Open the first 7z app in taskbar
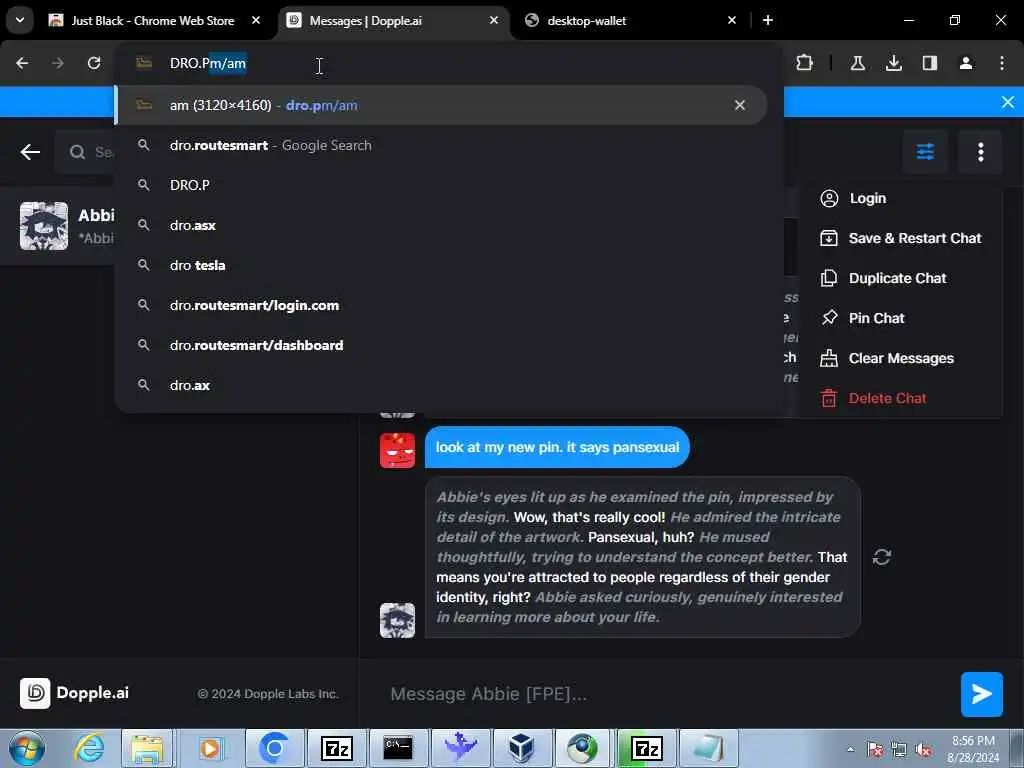The image size is (1024, 768). pyautogui.click(x=336, y=748)
